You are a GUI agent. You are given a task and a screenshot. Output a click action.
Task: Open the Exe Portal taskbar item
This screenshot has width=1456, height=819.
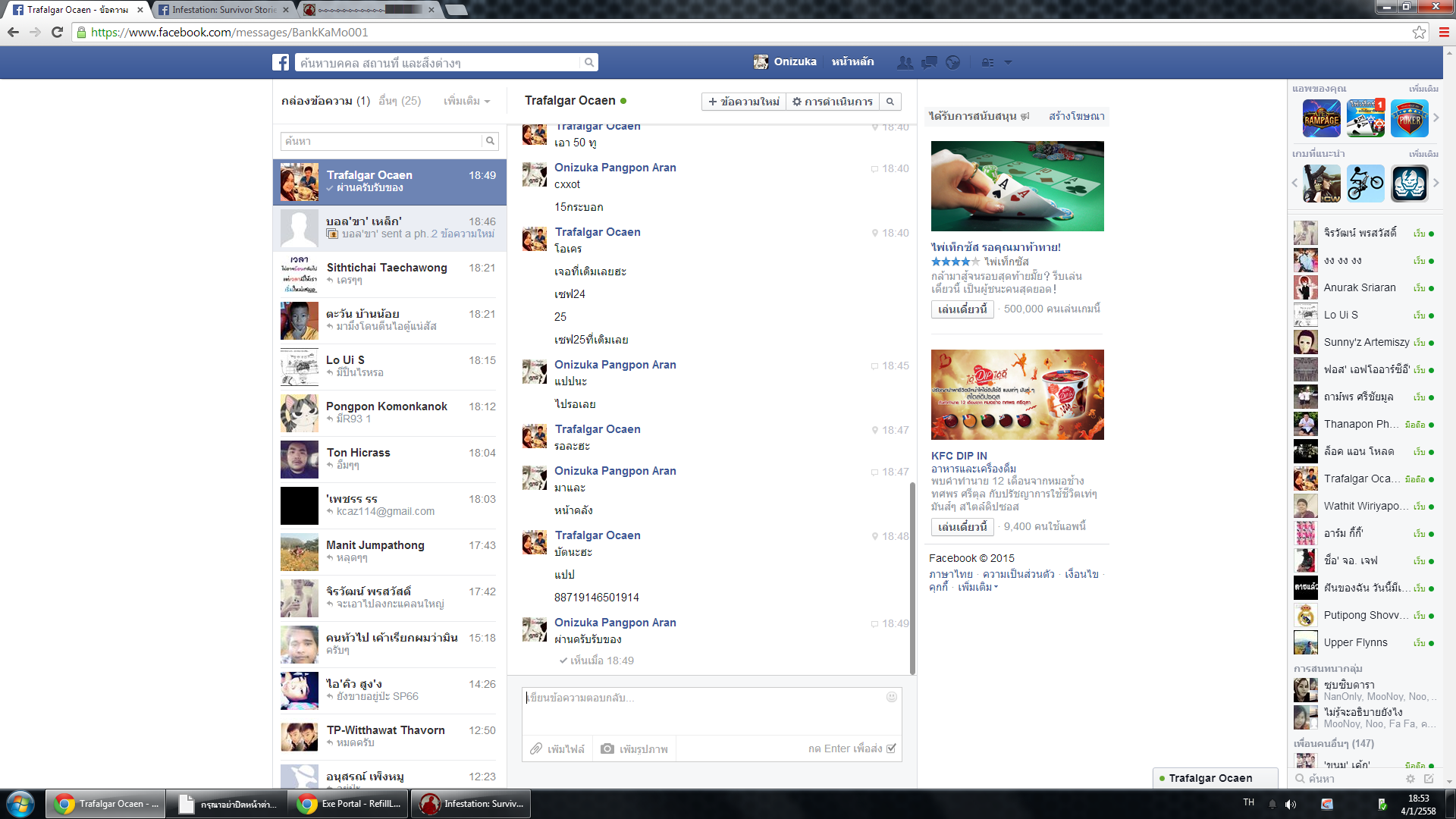[x=350, y=804]
